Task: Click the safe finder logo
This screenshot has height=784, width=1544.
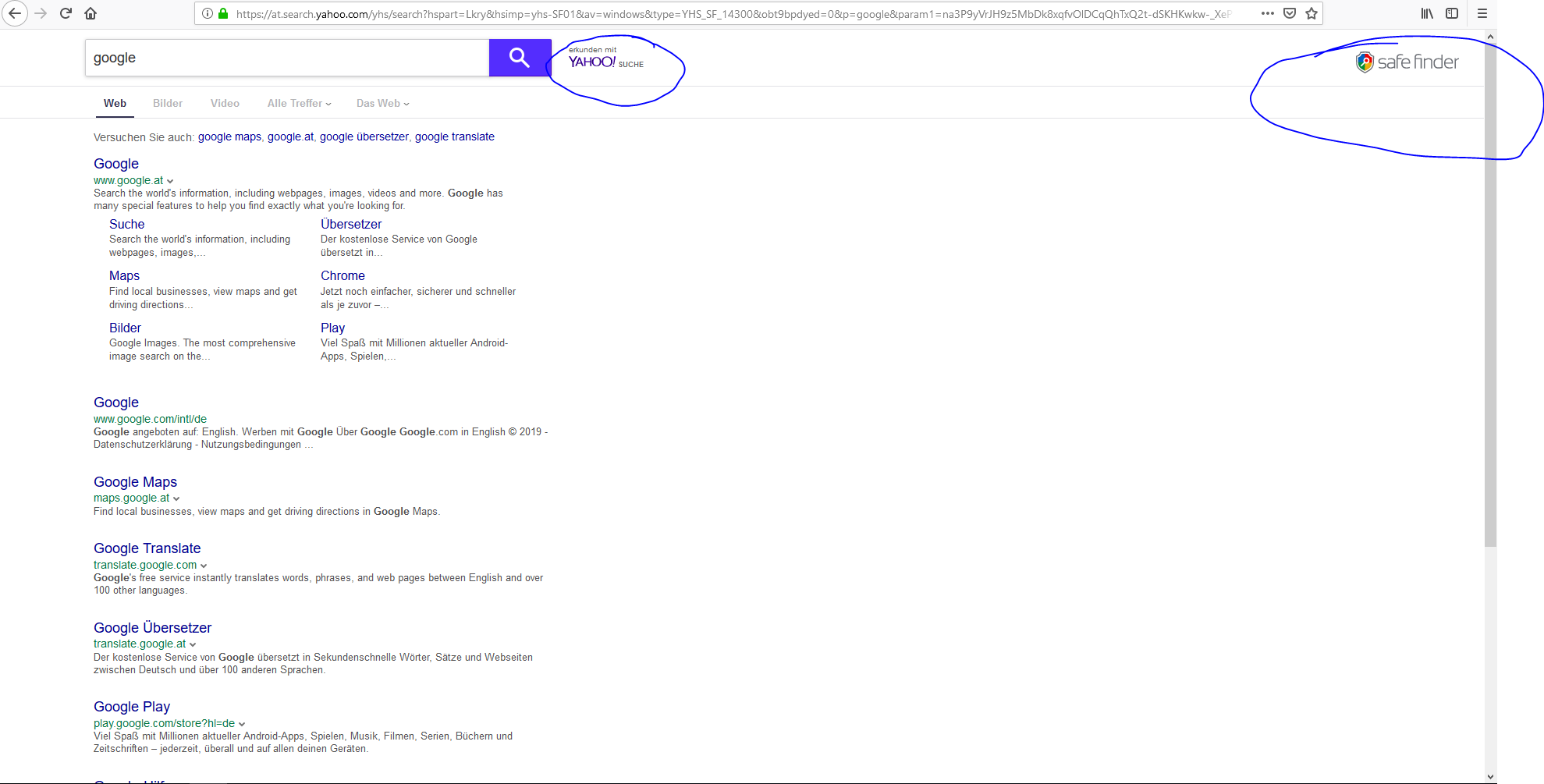Action: pos(1407,62)
